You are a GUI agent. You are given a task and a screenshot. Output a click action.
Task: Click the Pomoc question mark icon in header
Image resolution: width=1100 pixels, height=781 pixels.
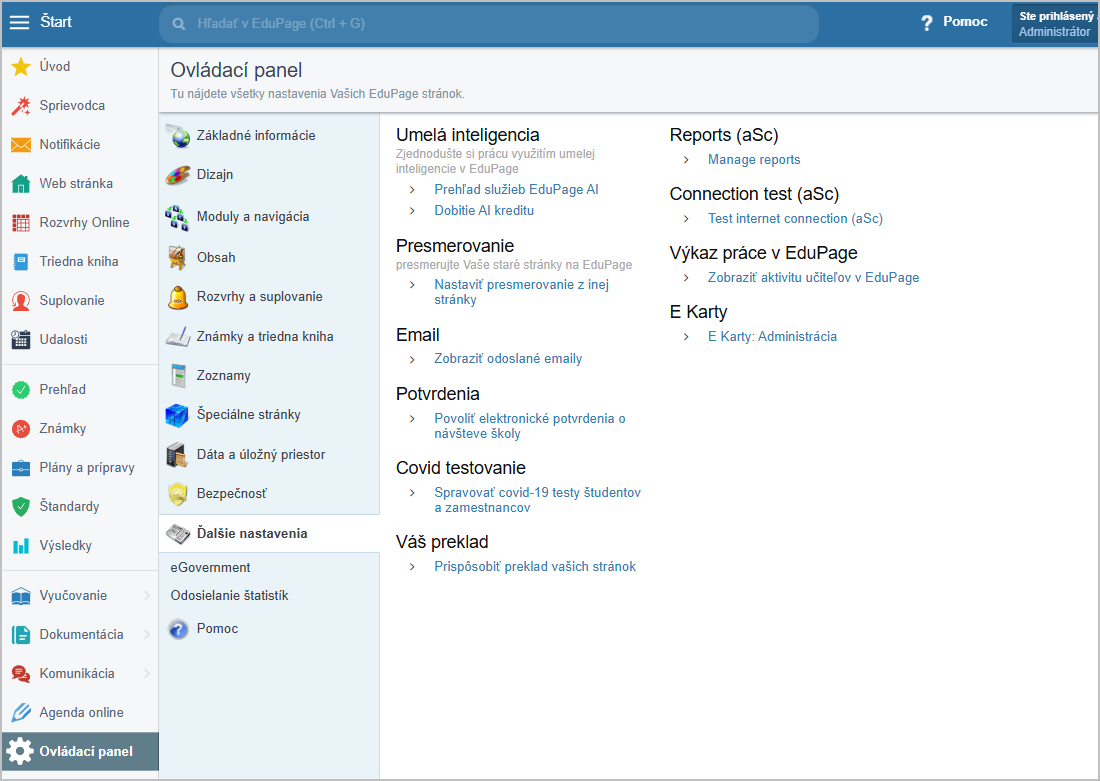[x=927, y=23]
